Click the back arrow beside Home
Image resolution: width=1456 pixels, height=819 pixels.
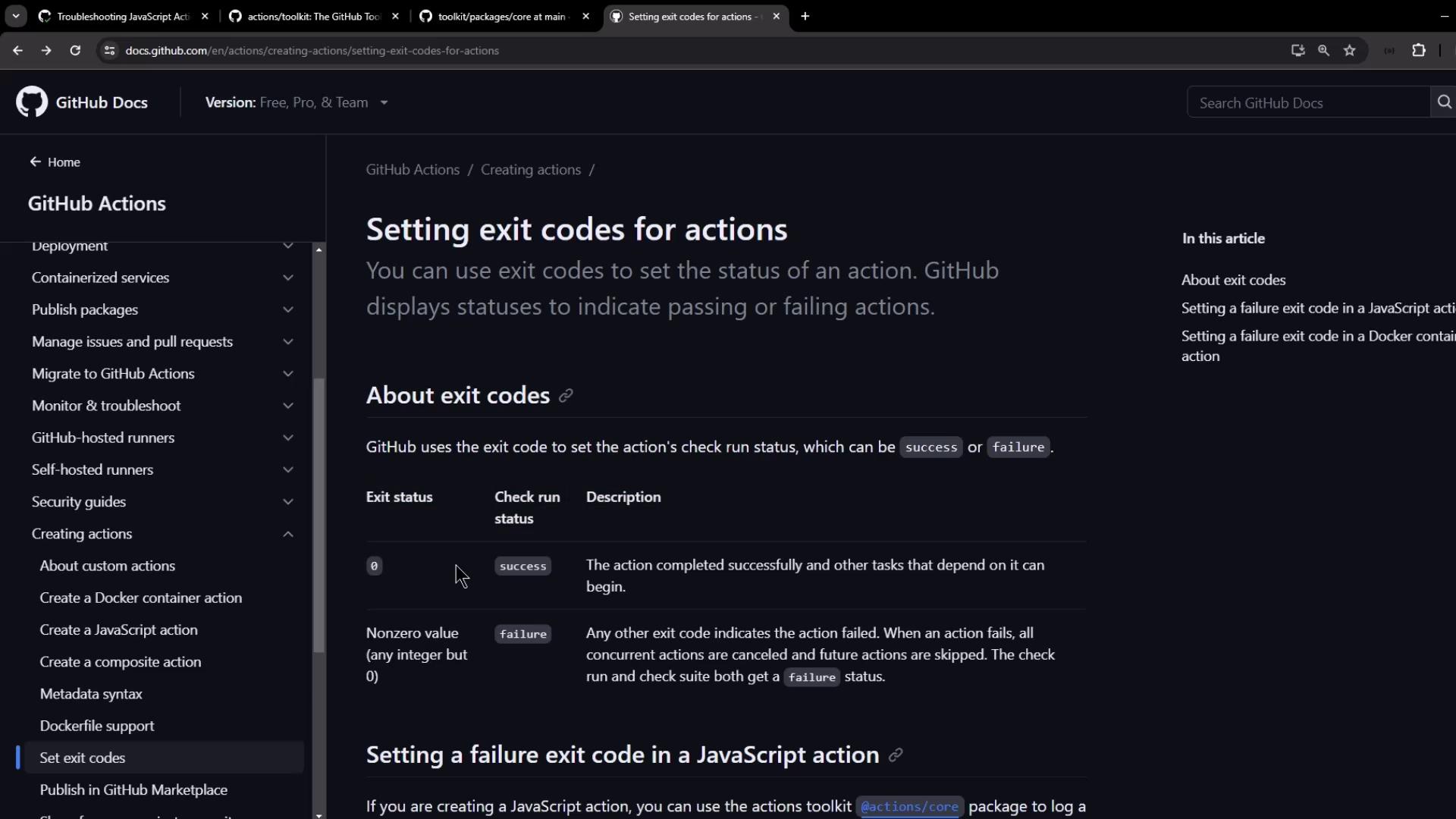point(36,162)
